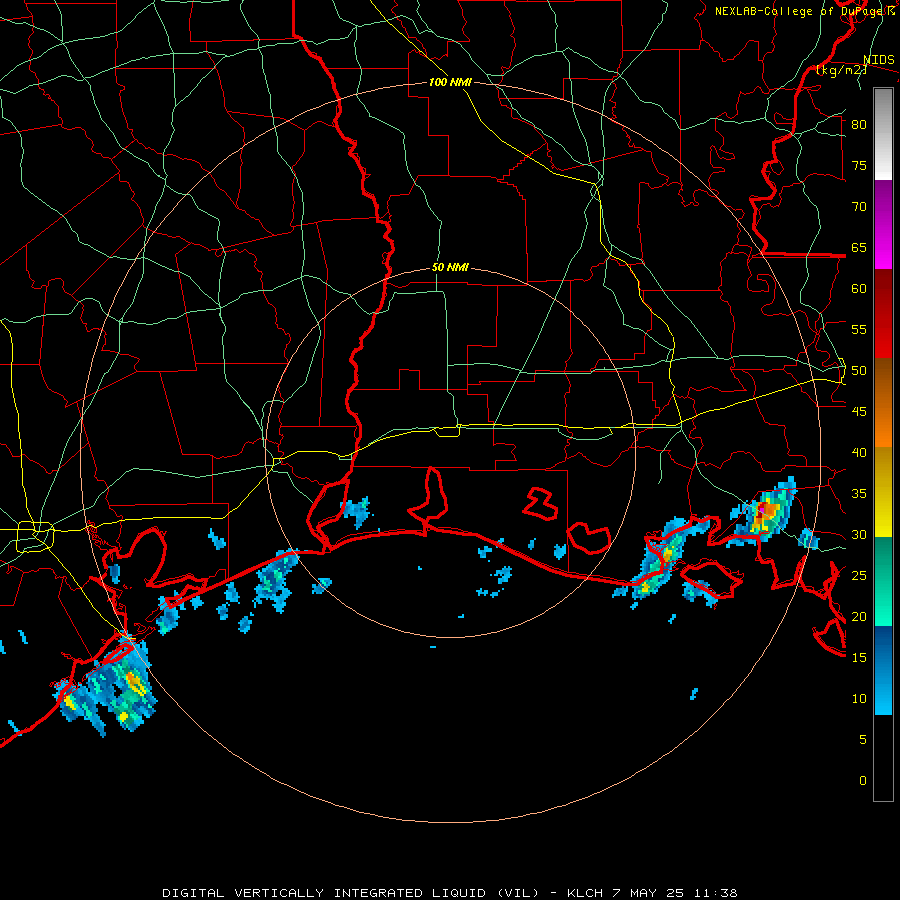Click the NIDS label above the scale
The height and width of the screenshot is (900, 900).
point(878,60)
